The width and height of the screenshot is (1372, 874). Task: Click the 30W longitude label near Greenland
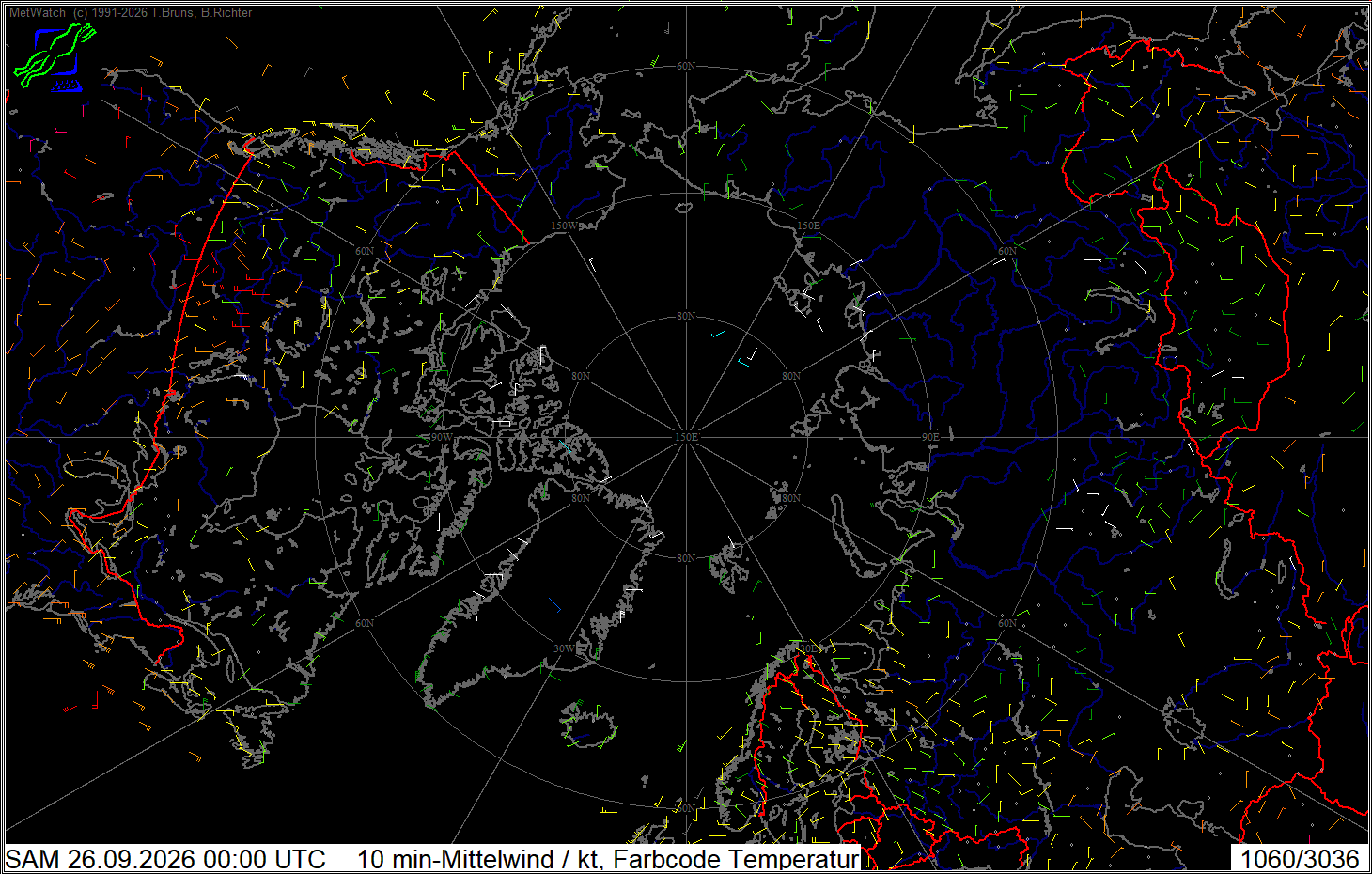(564, 648)
